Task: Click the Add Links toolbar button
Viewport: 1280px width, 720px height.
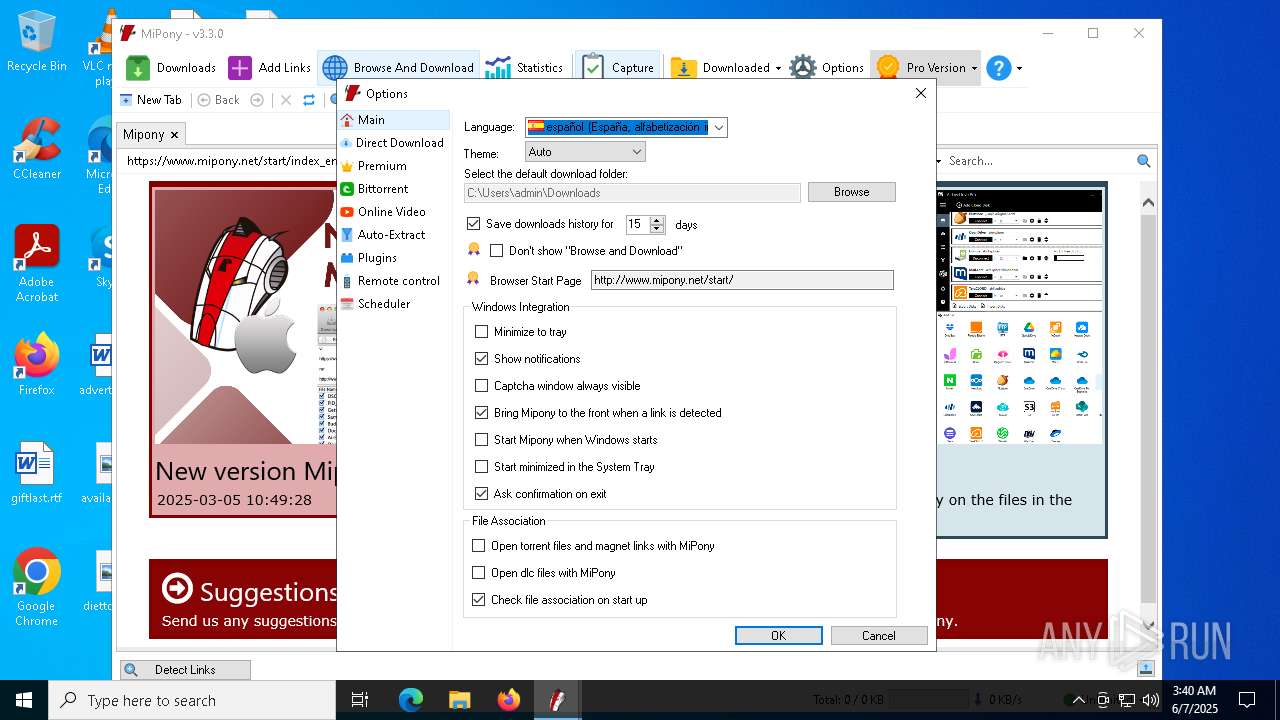Action: 269,67
